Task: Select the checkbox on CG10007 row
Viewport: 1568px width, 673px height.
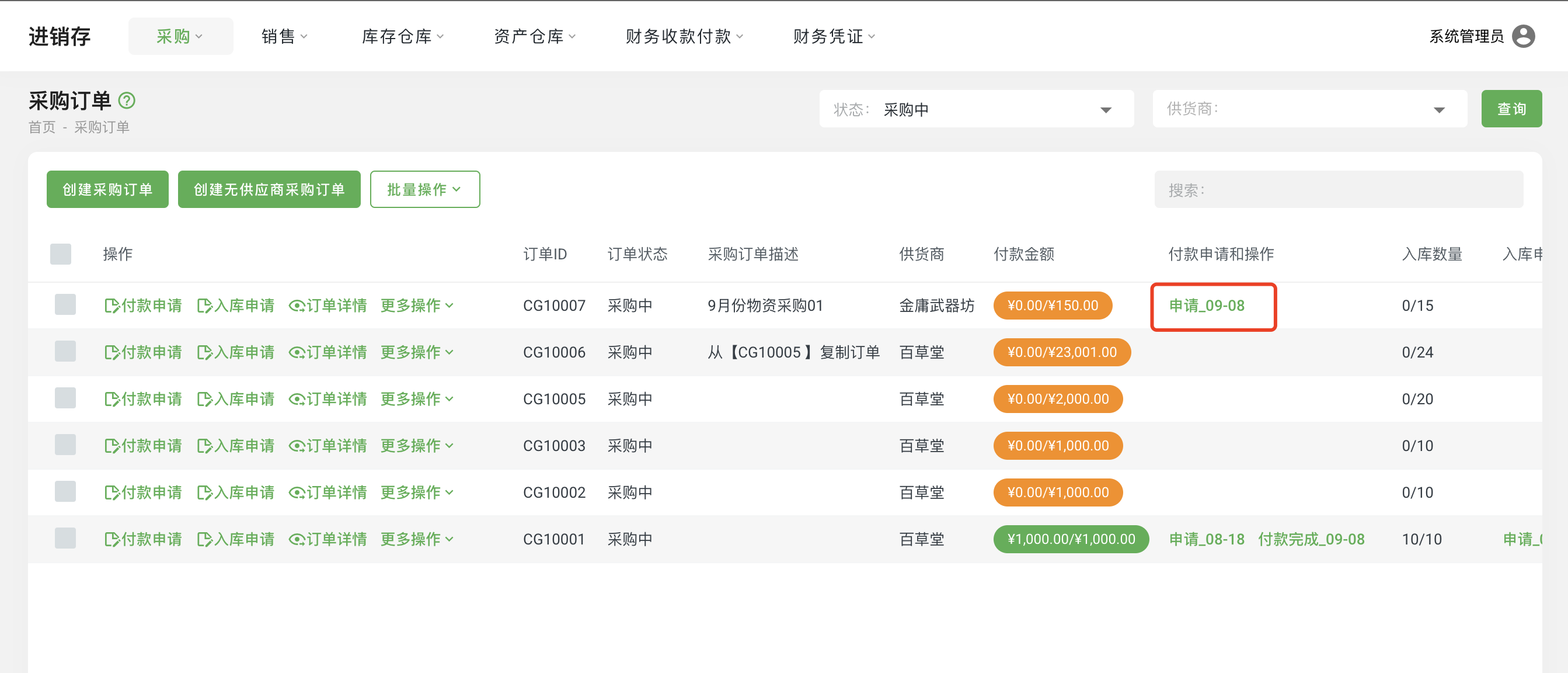Action: (65, 305)
